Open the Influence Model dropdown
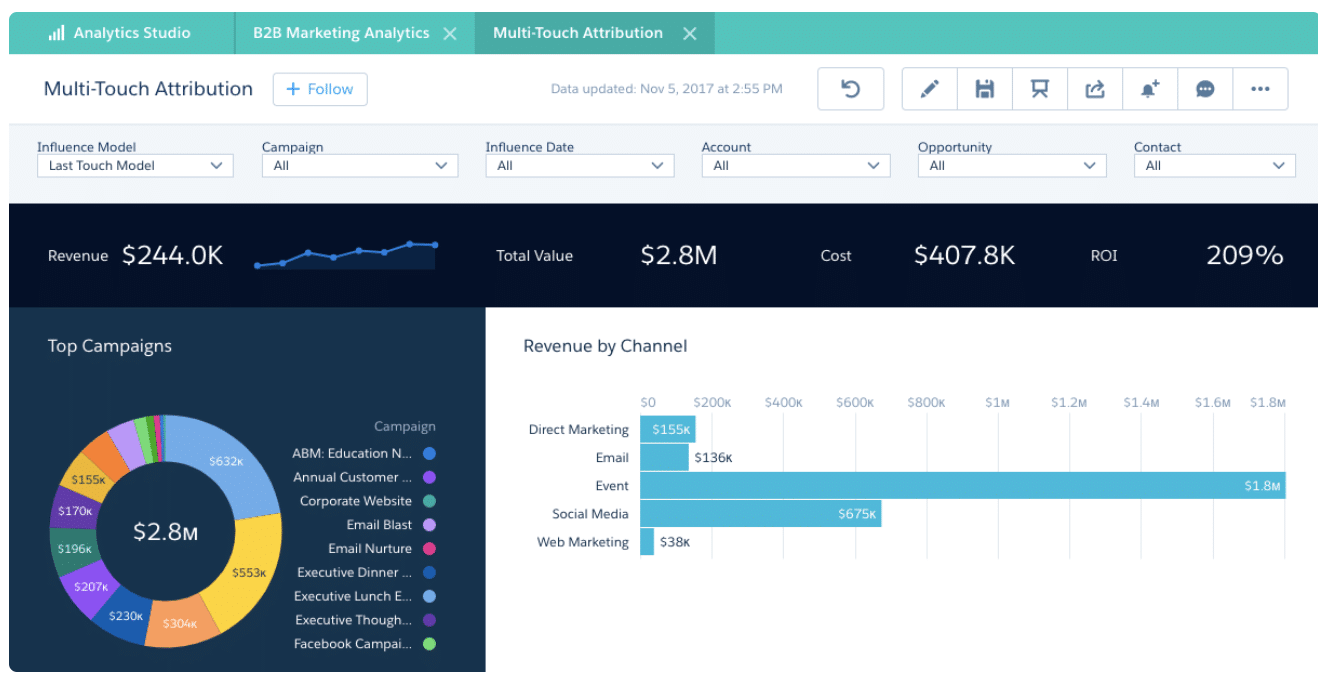1318x688 pixels. [x=135, y=165]
